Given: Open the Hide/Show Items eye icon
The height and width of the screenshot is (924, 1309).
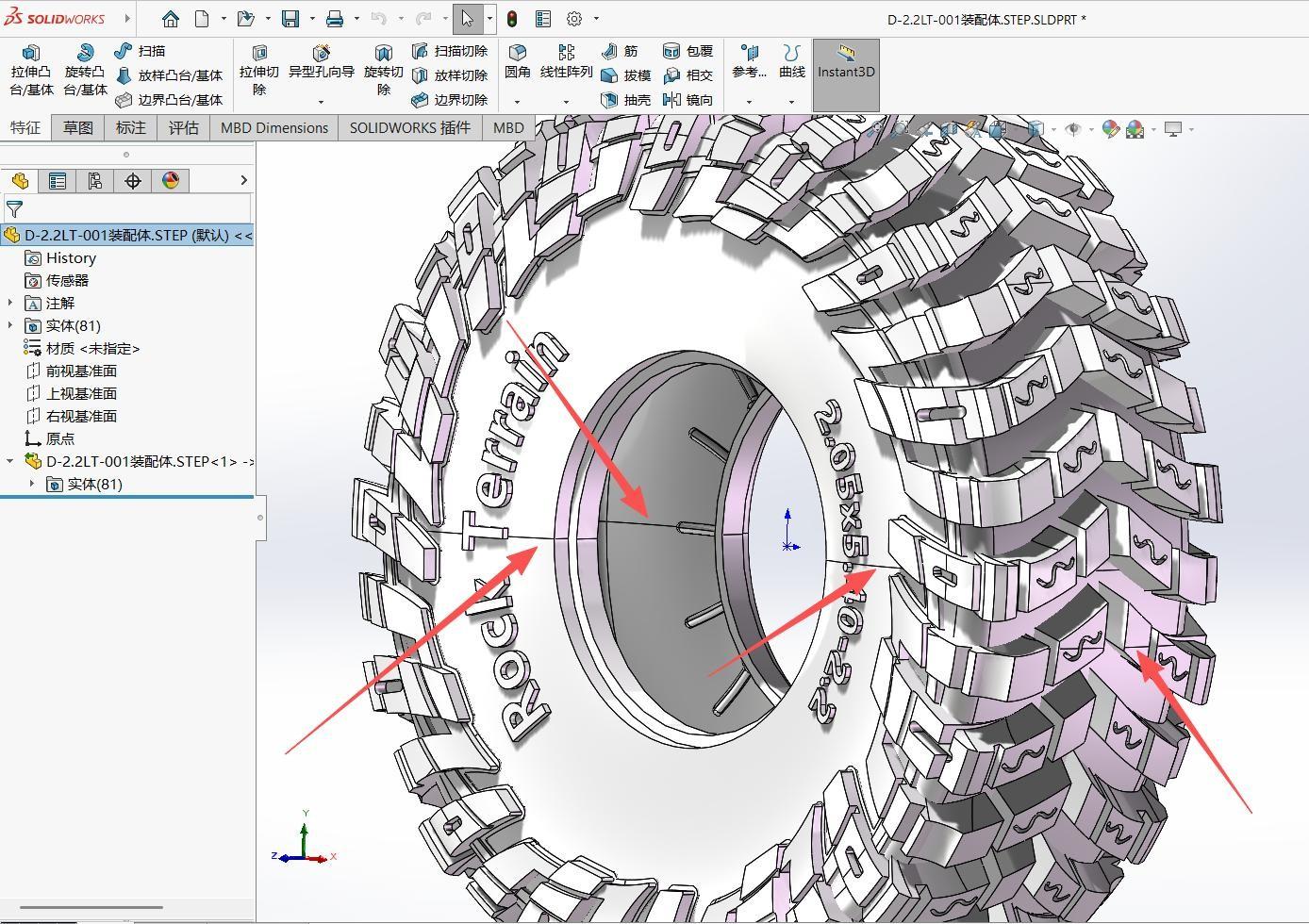Looking at the screenshot, I should pos(1073,129).
